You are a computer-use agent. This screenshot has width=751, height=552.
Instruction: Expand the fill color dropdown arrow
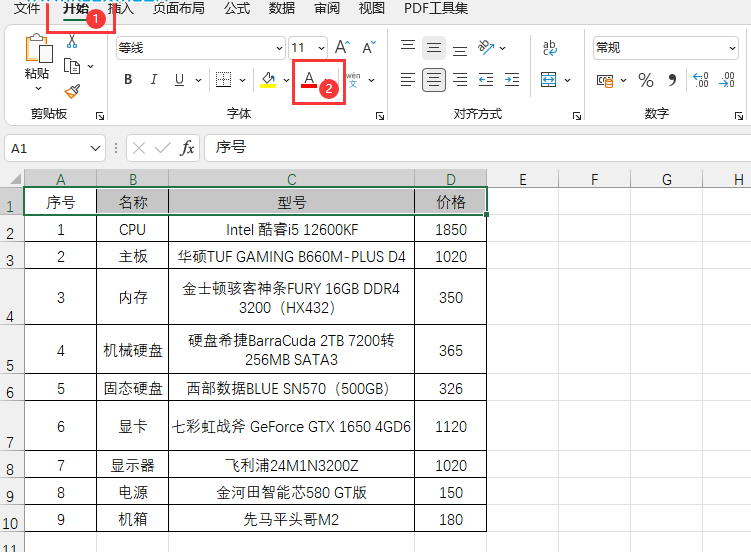click(286, 80)
